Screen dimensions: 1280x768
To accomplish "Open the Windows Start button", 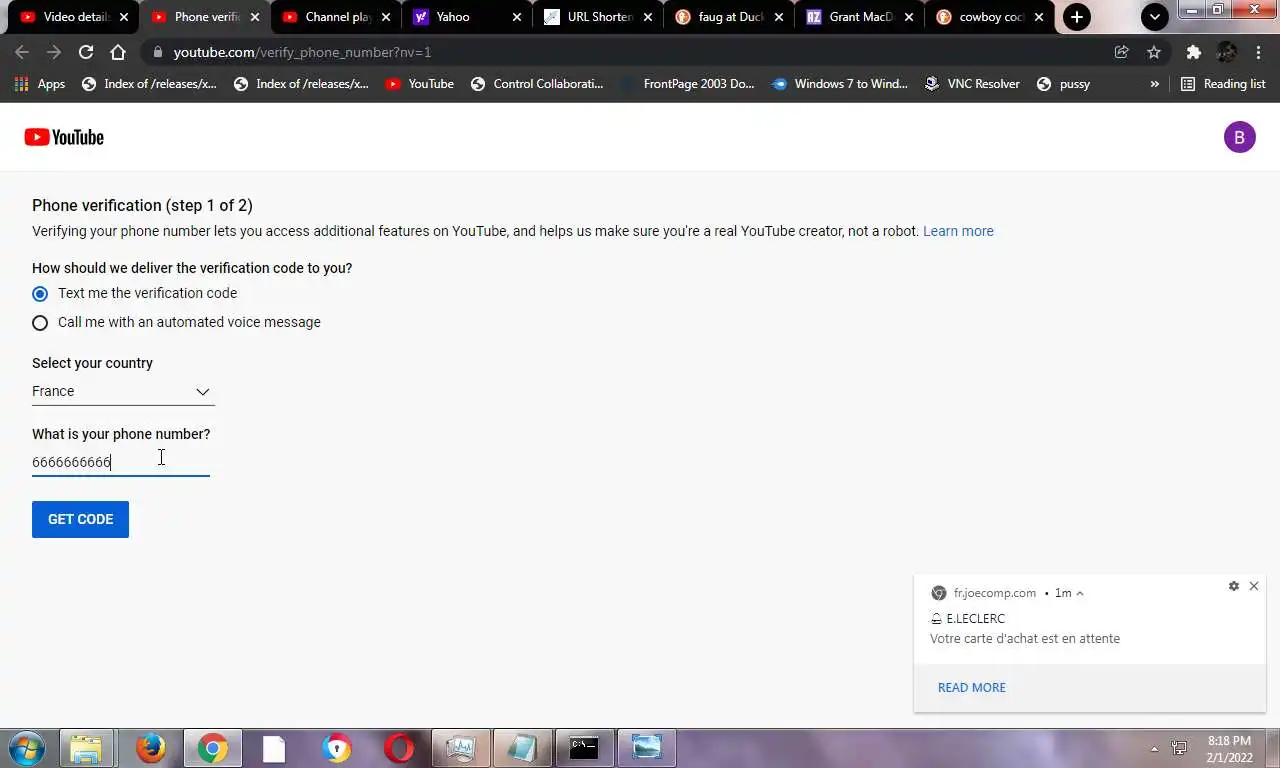I will (25, 748).
